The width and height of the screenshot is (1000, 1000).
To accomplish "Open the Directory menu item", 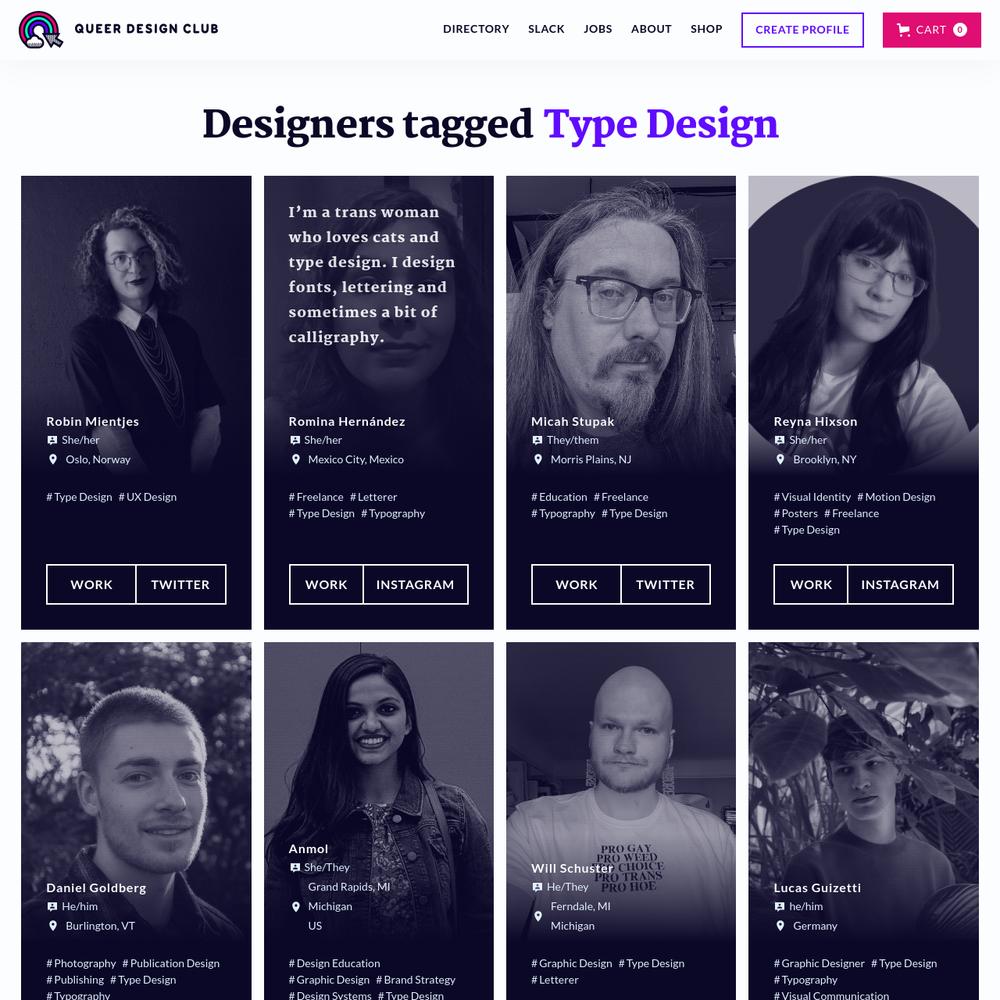I will click(x=476, y=29).
